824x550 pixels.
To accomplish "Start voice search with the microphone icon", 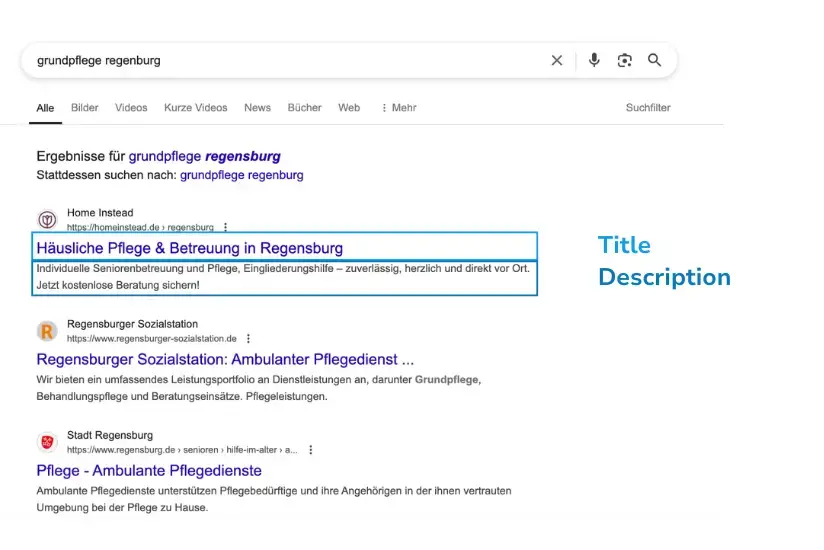I will click(594, 60).
